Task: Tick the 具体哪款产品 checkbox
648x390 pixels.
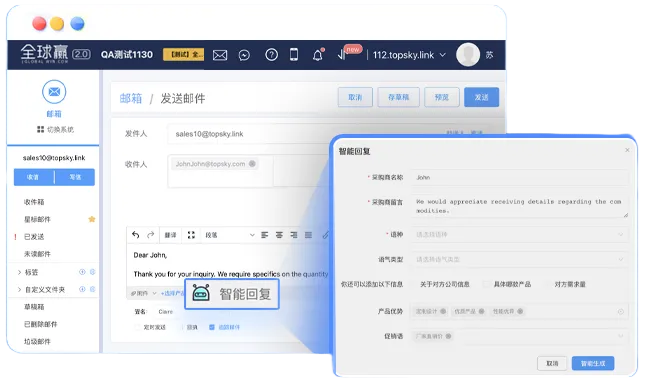Action: (x=486, y=284)
